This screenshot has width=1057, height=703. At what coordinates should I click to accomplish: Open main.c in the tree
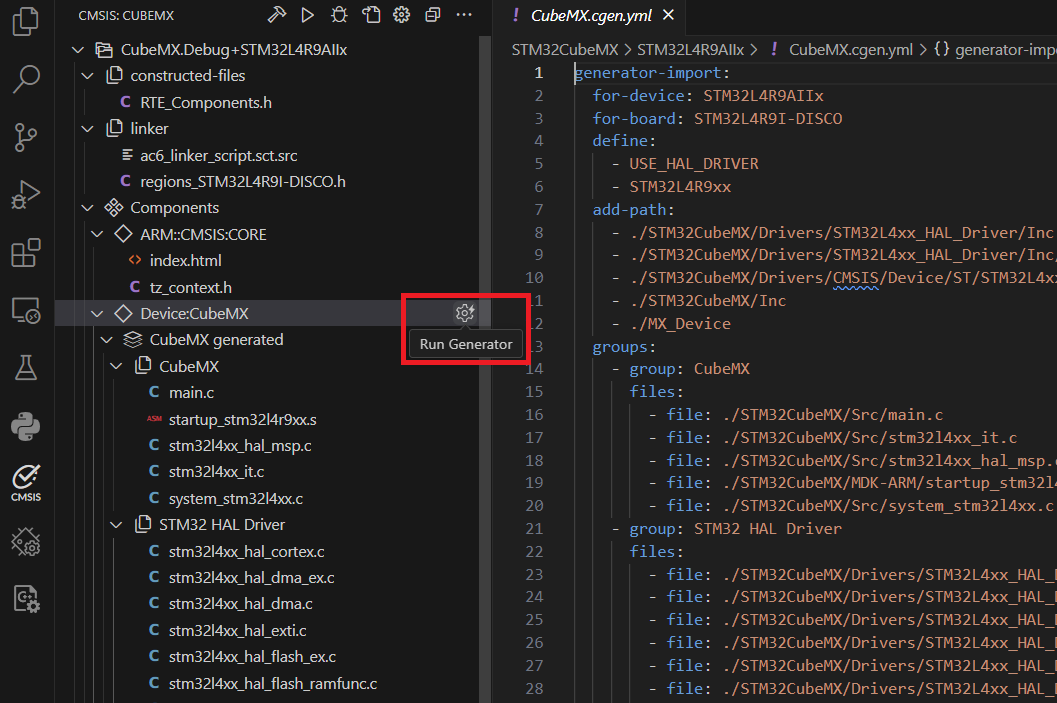[191, 393]
